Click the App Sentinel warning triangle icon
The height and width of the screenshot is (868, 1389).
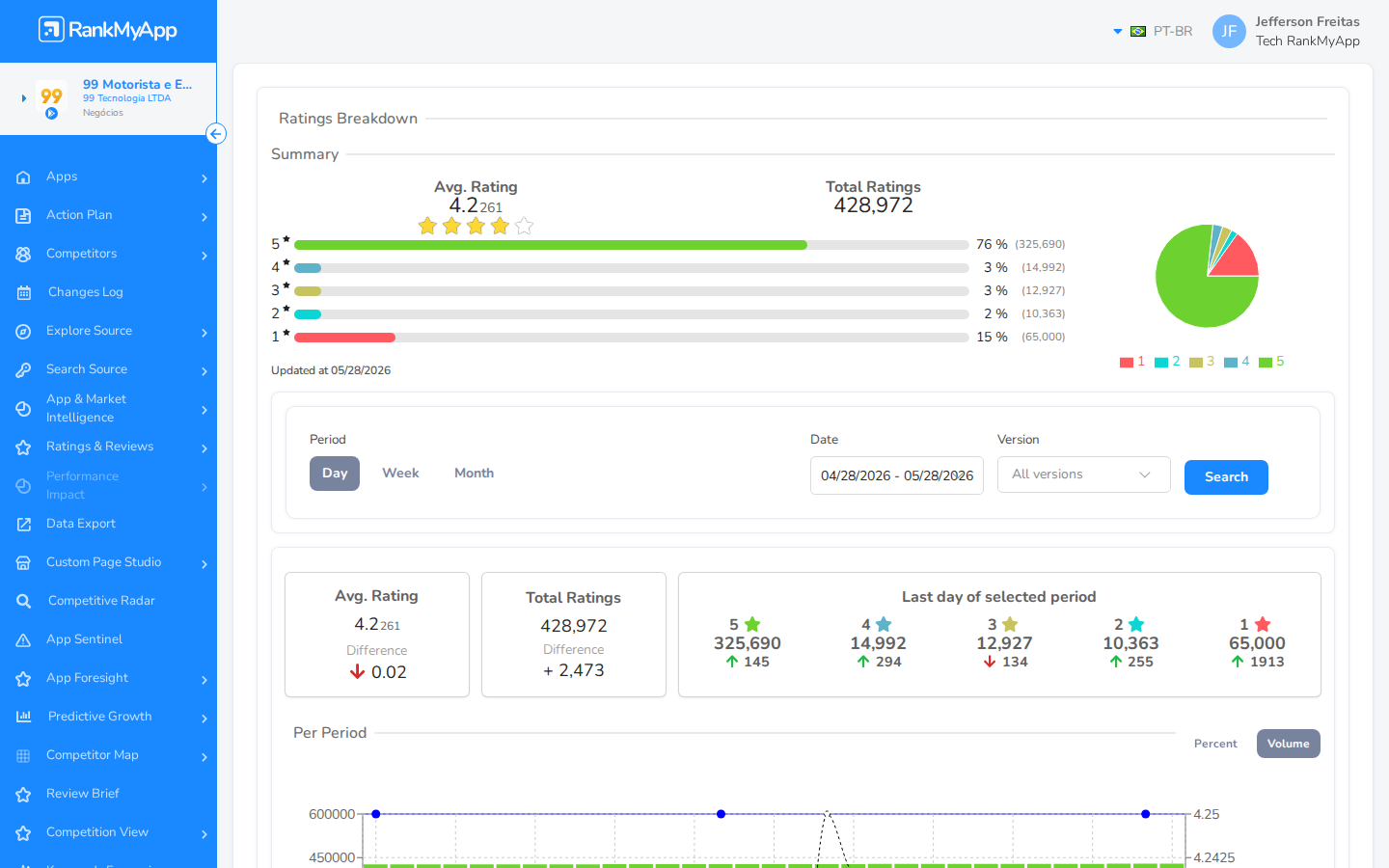coord(23,640)
